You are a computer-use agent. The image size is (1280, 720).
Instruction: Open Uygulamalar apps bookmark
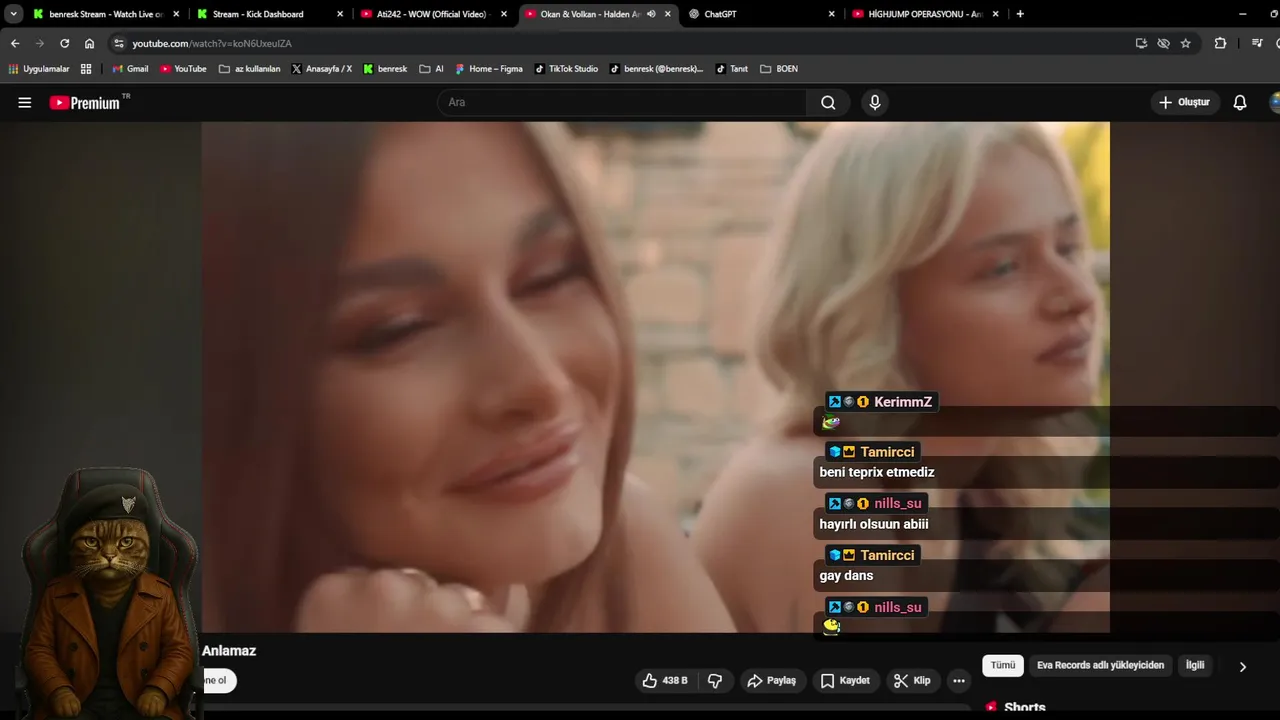(x=39, y=69)
